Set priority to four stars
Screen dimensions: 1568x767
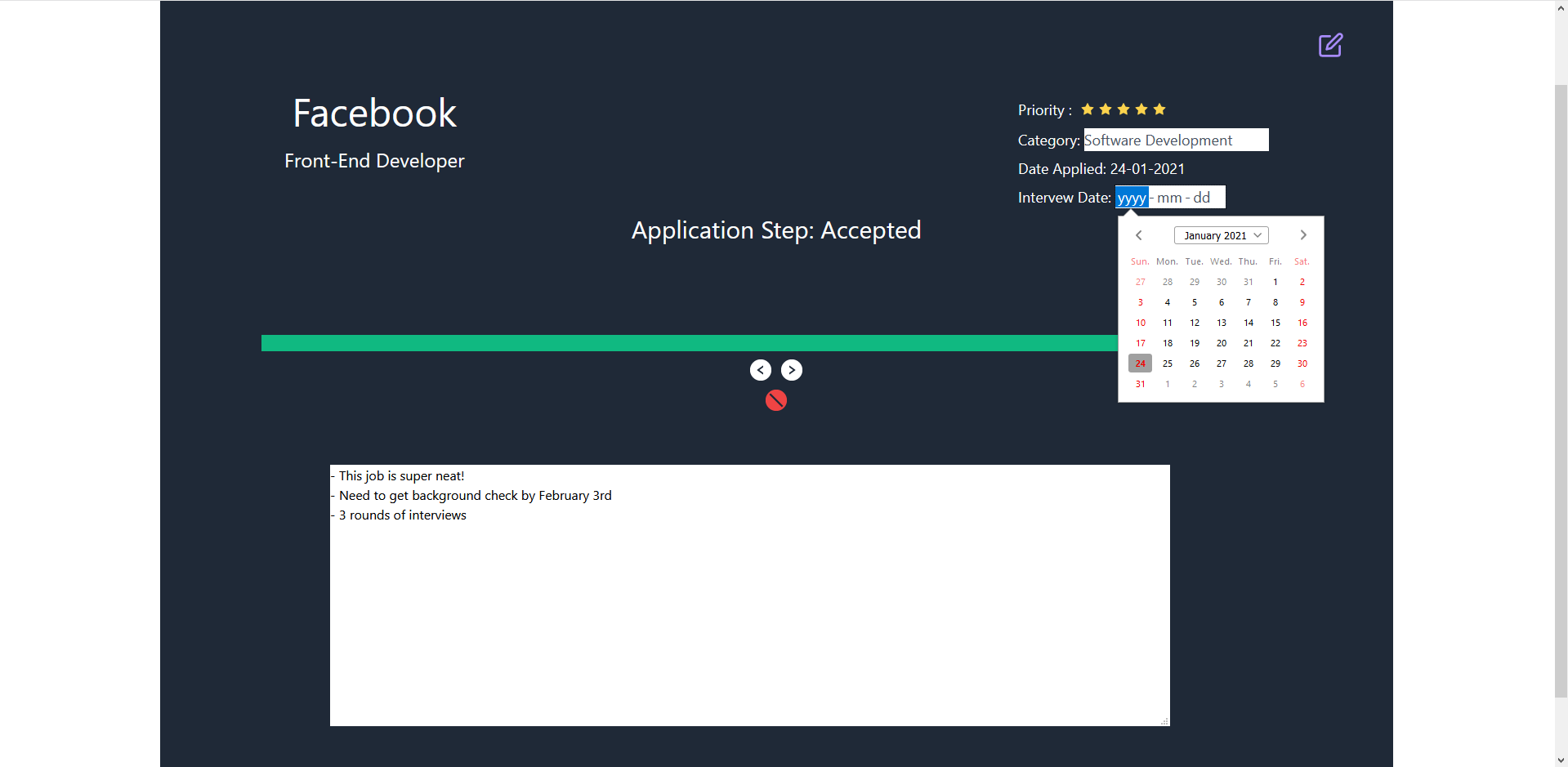1141,109
